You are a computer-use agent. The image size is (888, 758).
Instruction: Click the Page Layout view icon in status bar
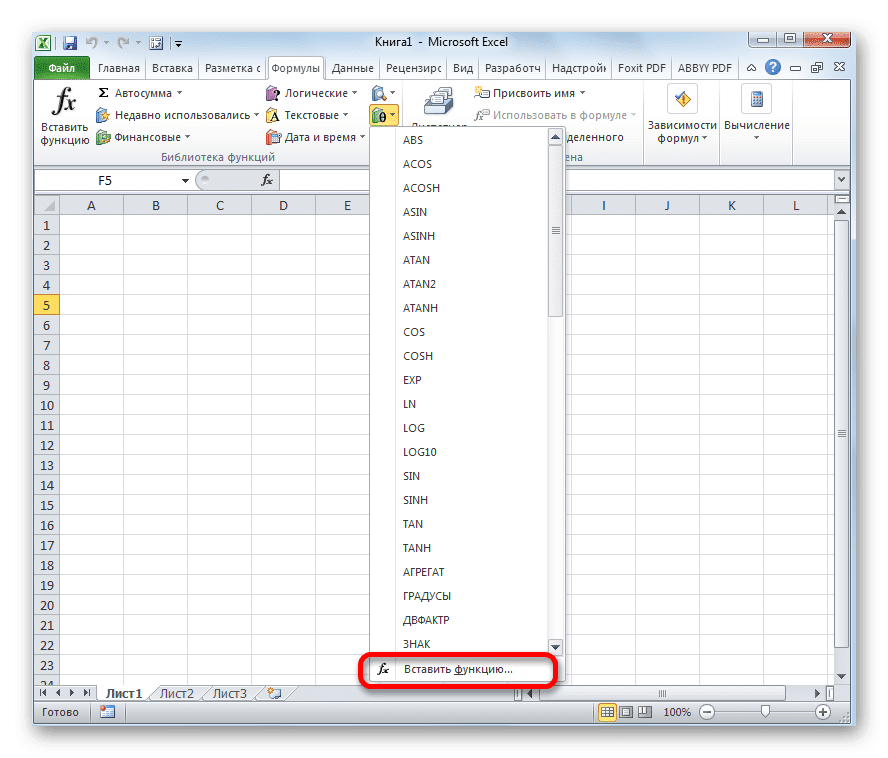pyautogui.click(x=626, y=712)
